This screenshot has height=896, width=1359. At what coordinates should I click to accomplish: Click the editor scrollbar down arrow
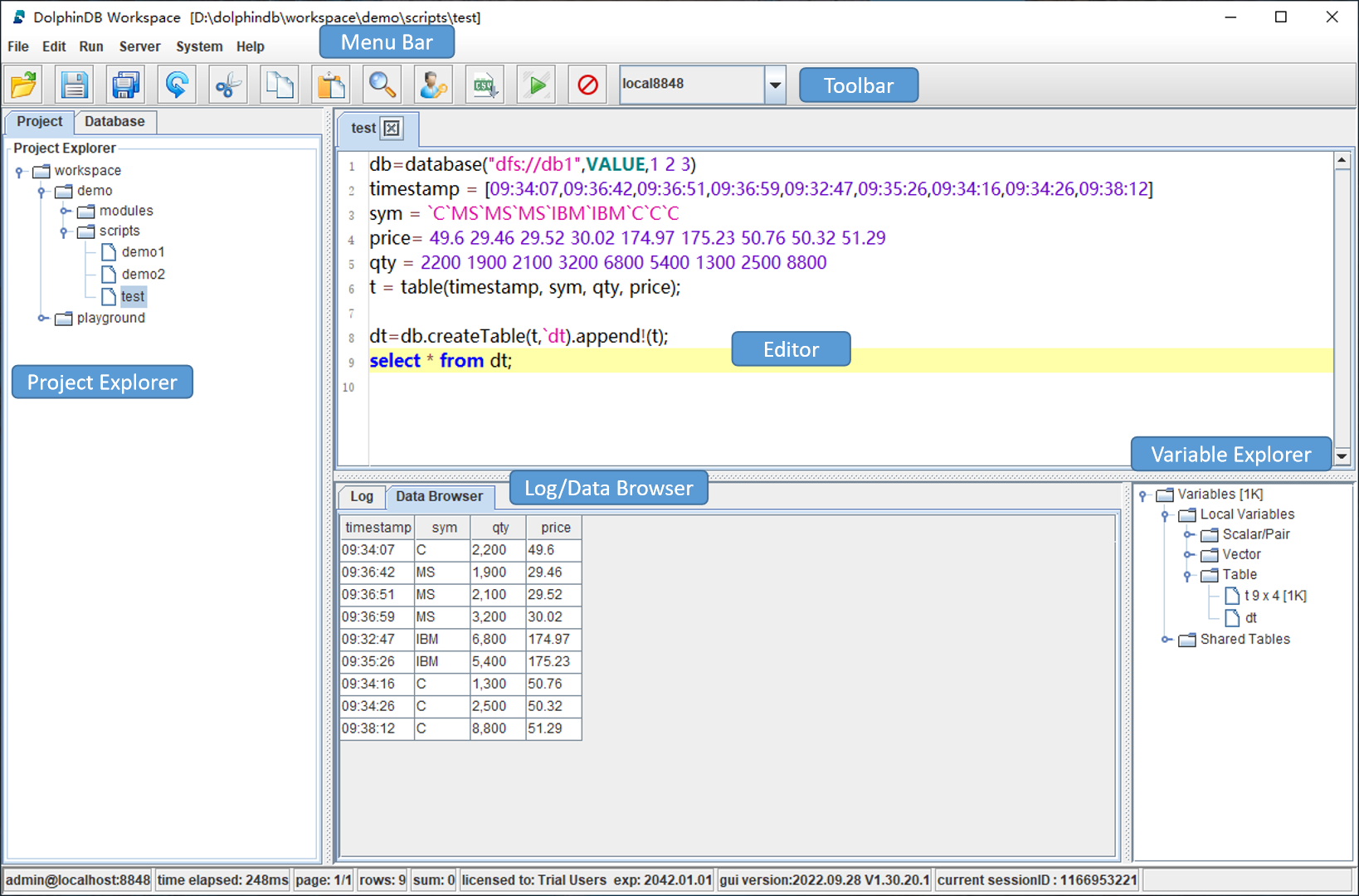click(x=1342, y=455)
